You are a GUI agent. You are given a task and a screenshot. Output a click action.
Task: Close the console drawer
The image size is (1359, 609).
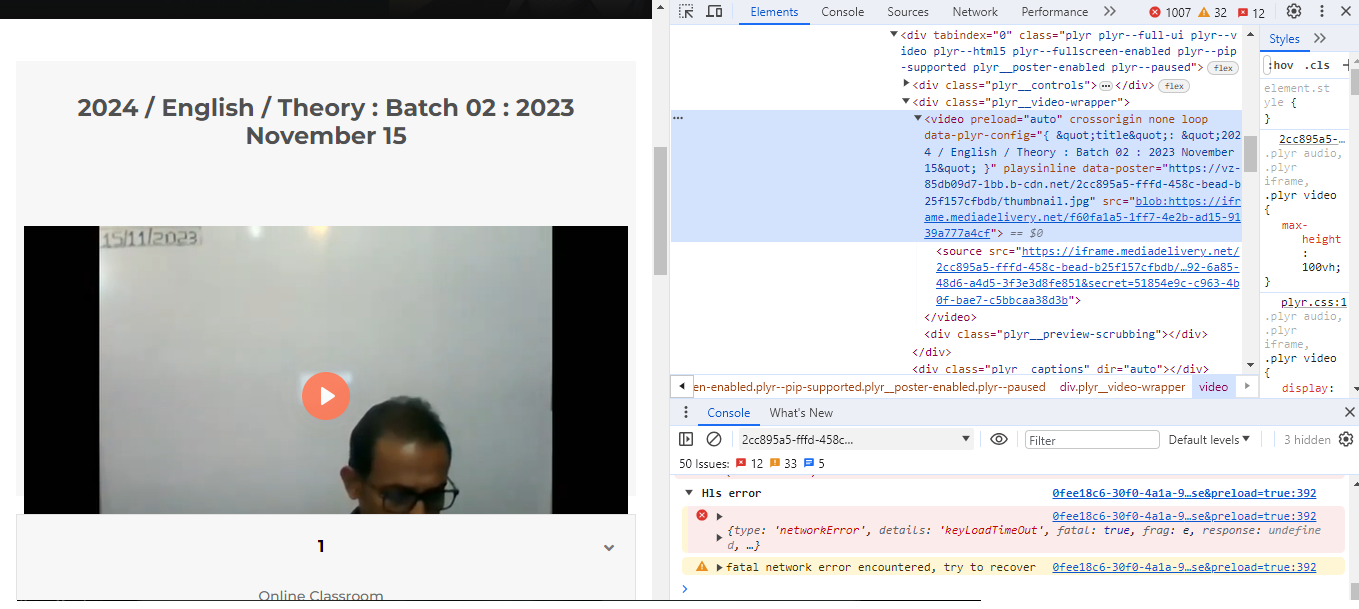[x=1350, y=412]
